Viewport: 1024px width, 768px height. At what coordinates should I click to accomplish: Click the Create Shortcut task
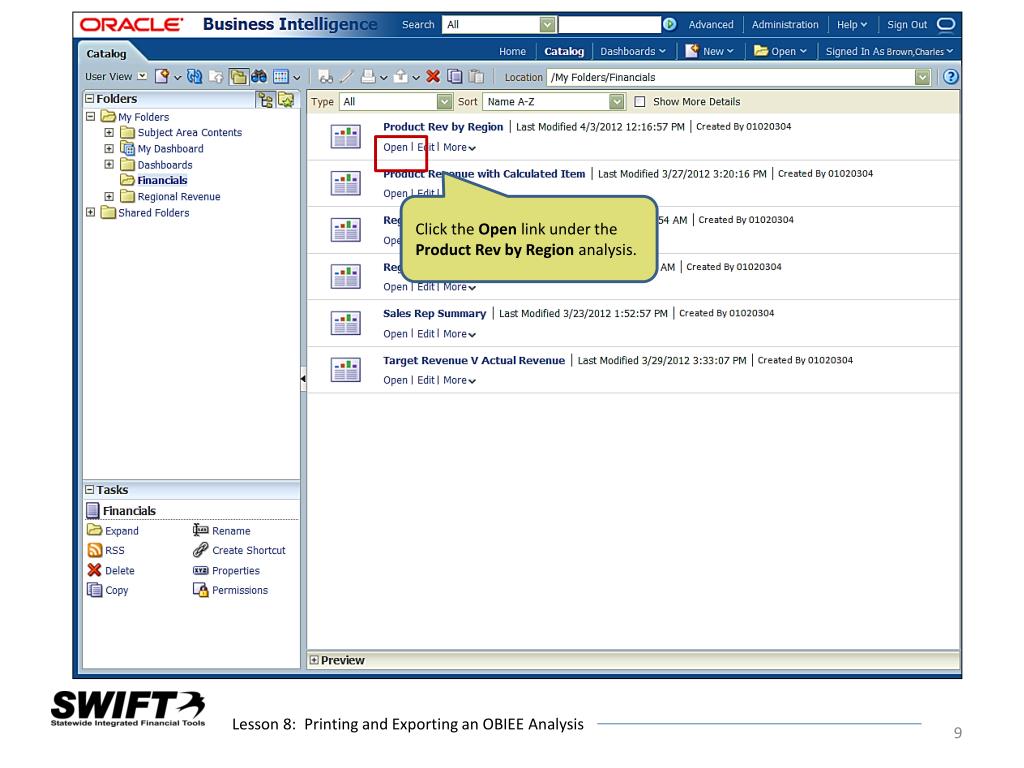pyautogui.click(x=239, y=551)
